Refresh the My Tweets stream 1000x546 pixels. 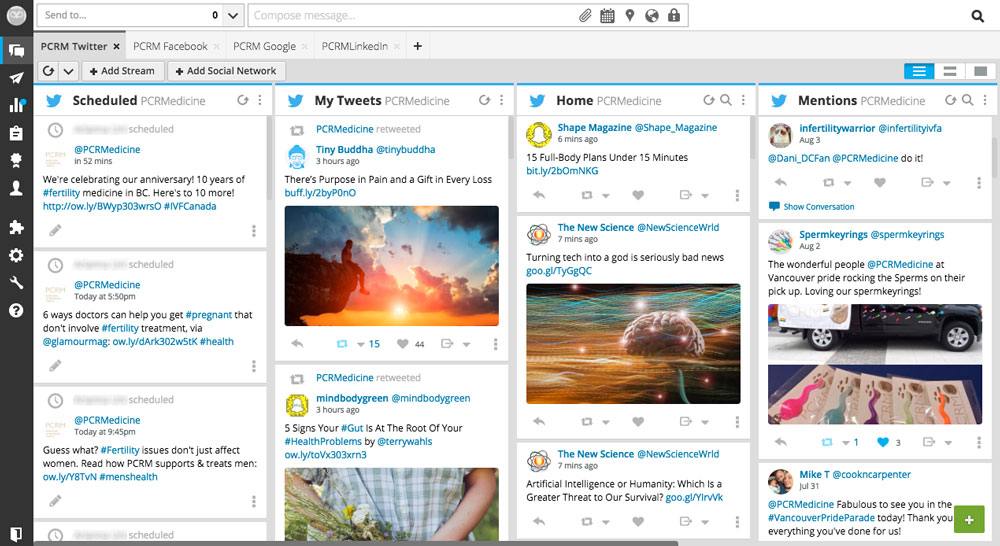(484, 100)
